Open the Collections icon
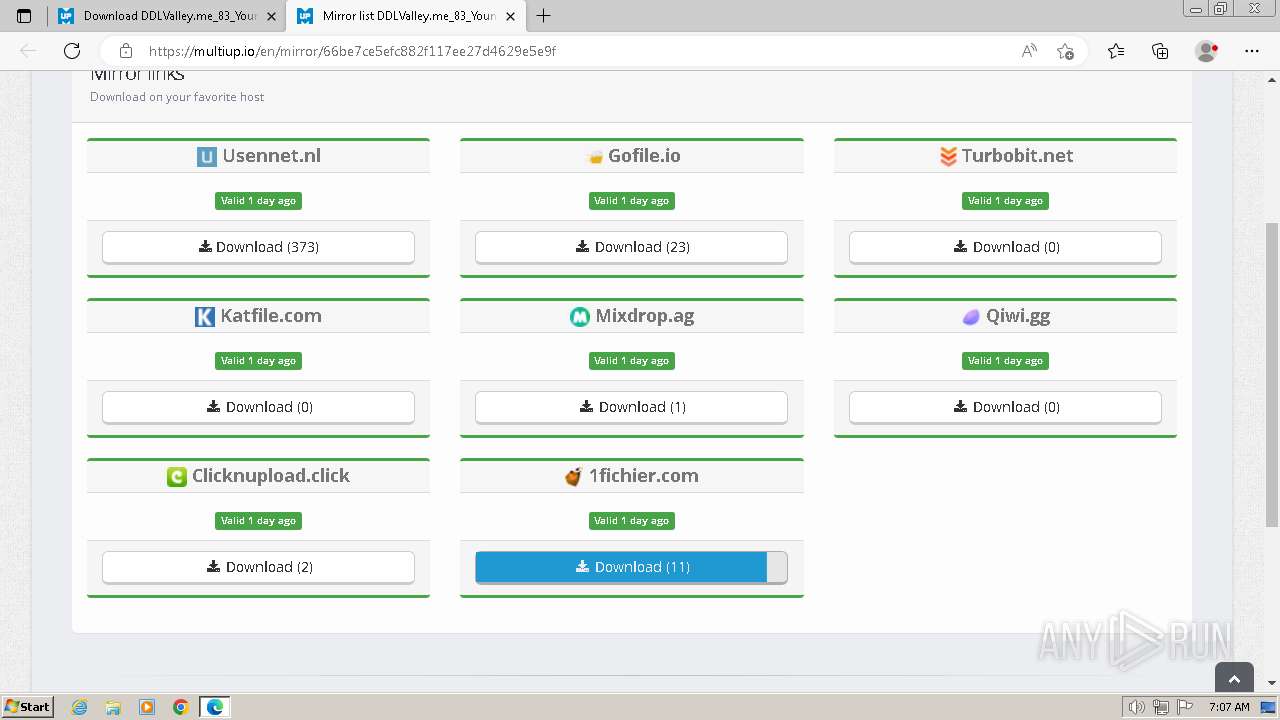This screenshot has width=1280, height=720. tap(1160, 51)
